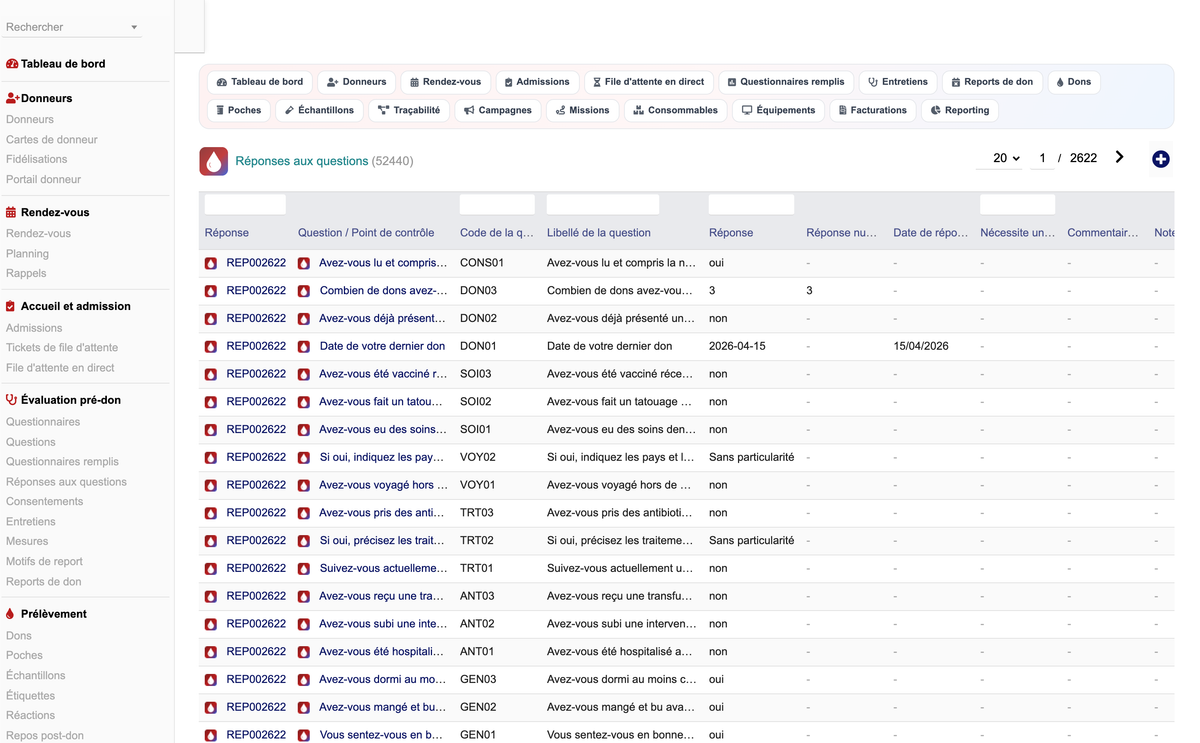Open File d'attente en direct tab
1200x743 pixels.
click(x=649, y=82)
